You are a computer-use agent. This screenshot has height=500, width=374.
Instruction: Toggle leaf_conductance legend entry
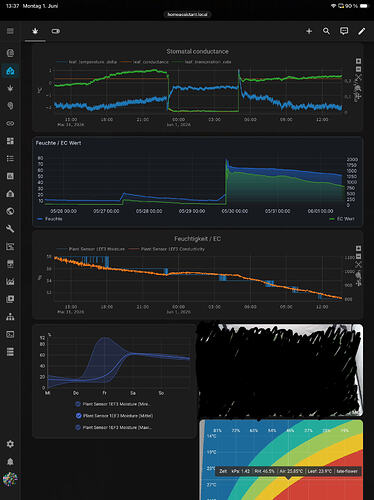tap(144, 62)
